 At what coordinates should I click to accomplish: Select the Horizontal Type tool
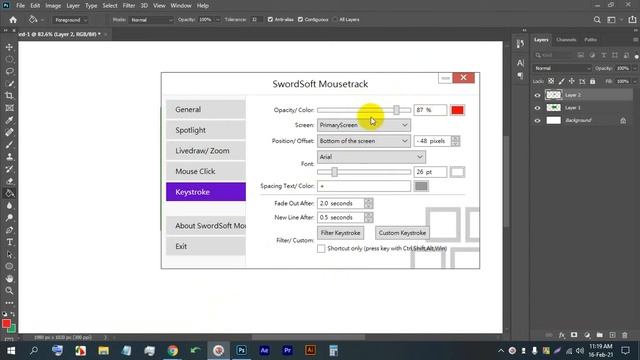coord(9,242)
